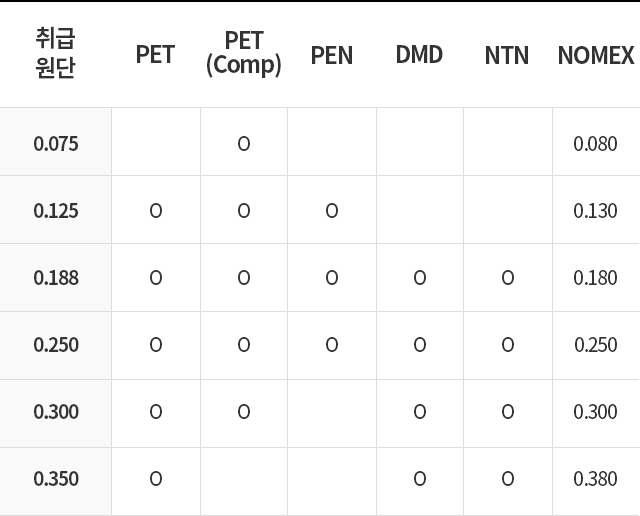Click the O mark for PET (Comp) at 0.075
Viewport: 640px width, 516px height.
click(x=244, y=144)
